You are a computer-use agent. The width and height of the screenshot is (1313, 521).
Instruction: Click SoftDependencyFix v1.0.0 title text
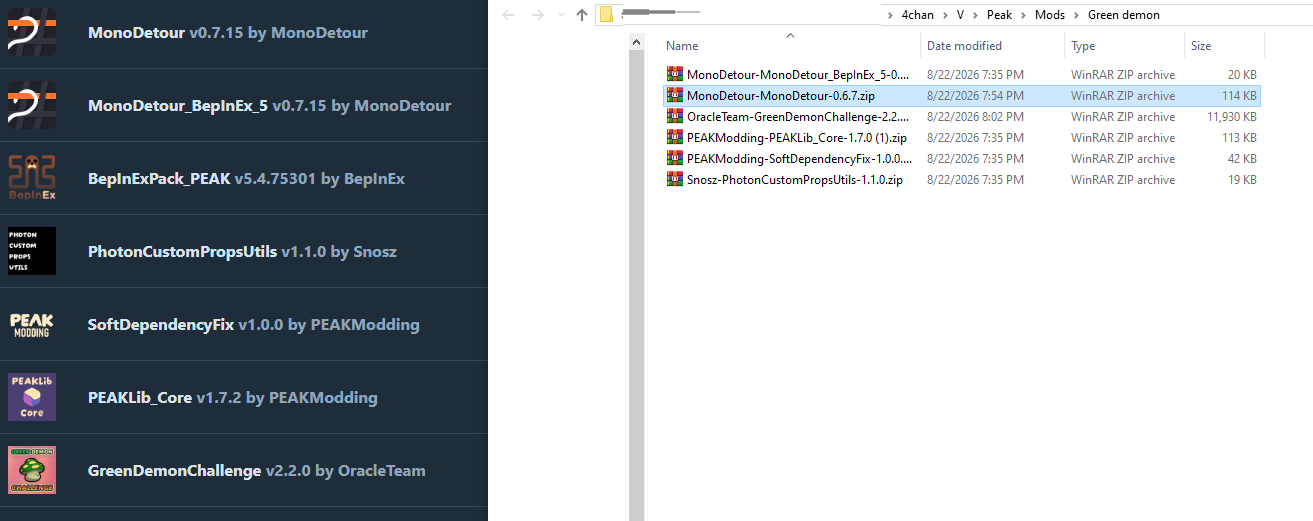[254, 324]
